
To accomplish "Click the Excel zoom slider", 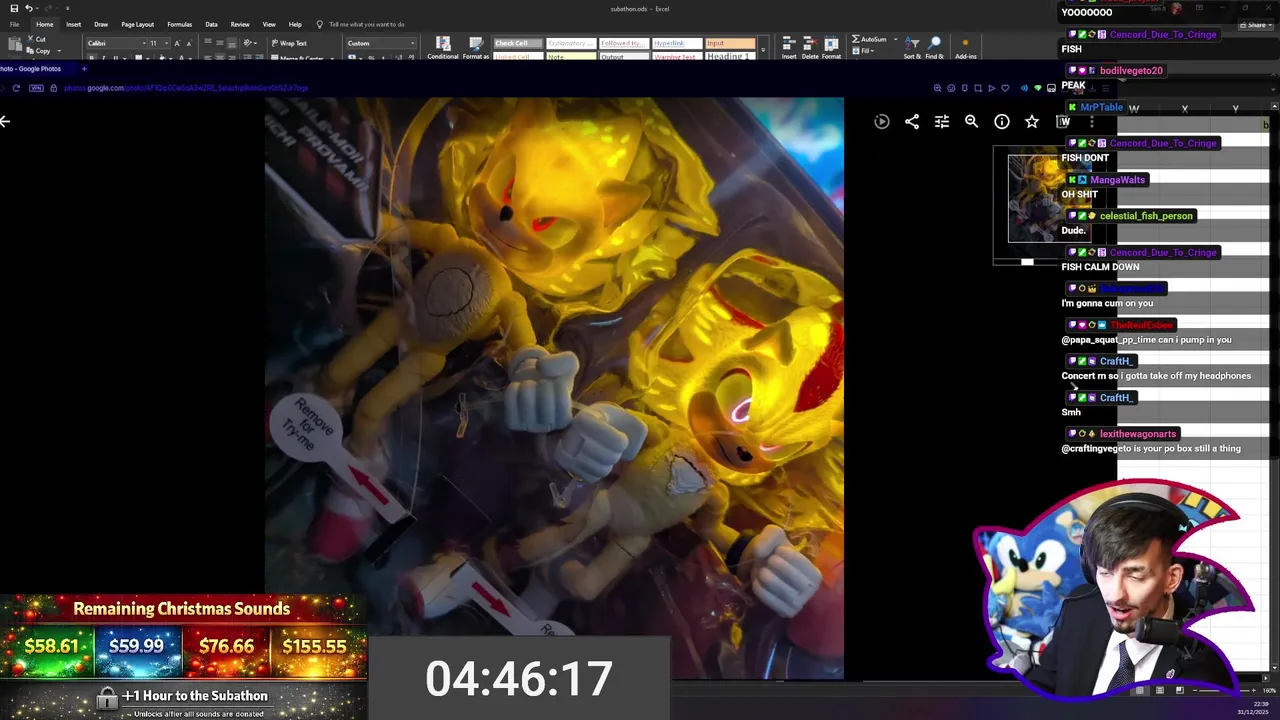I will coord(1222,690).
